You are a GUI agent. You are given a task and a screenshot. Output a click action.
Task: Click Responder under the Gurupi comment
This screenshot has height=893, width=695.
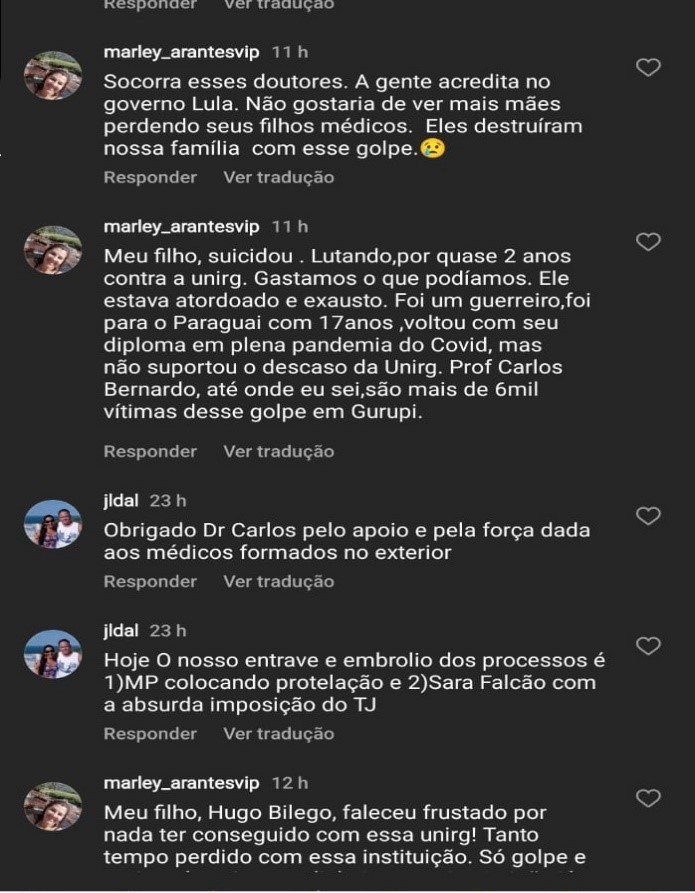pyautogui.click(x=150, y=451)
